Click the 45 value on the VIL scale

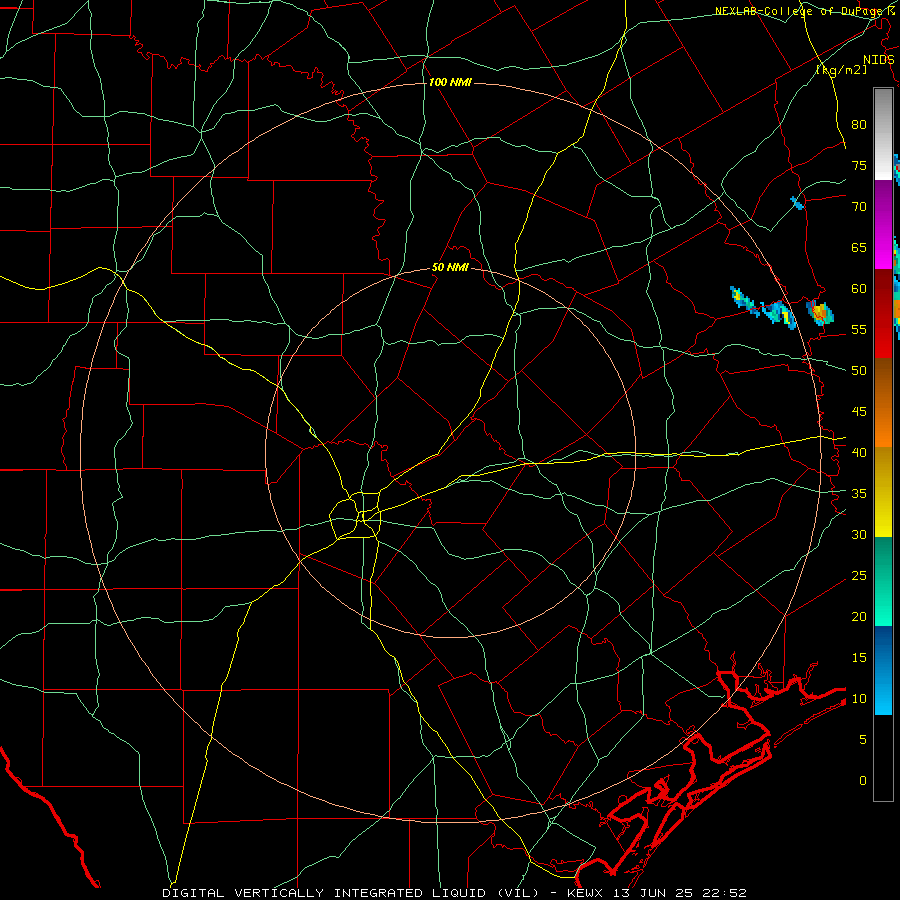coord(859,412)
